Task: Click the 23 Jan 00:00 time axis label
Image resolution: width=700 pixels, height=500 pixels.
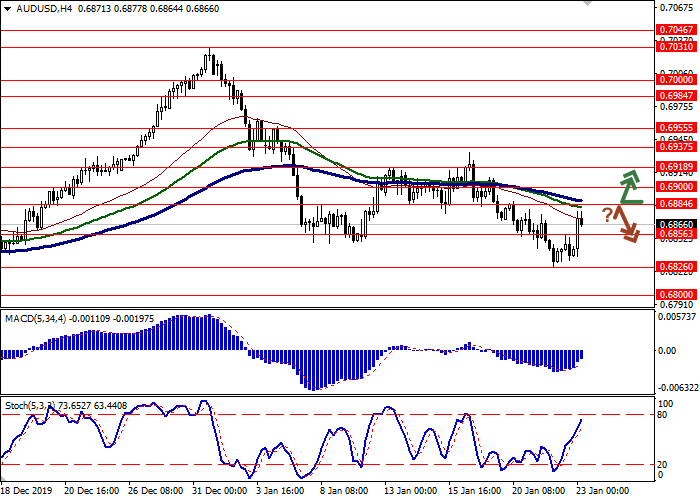Action: coord(600,492)
